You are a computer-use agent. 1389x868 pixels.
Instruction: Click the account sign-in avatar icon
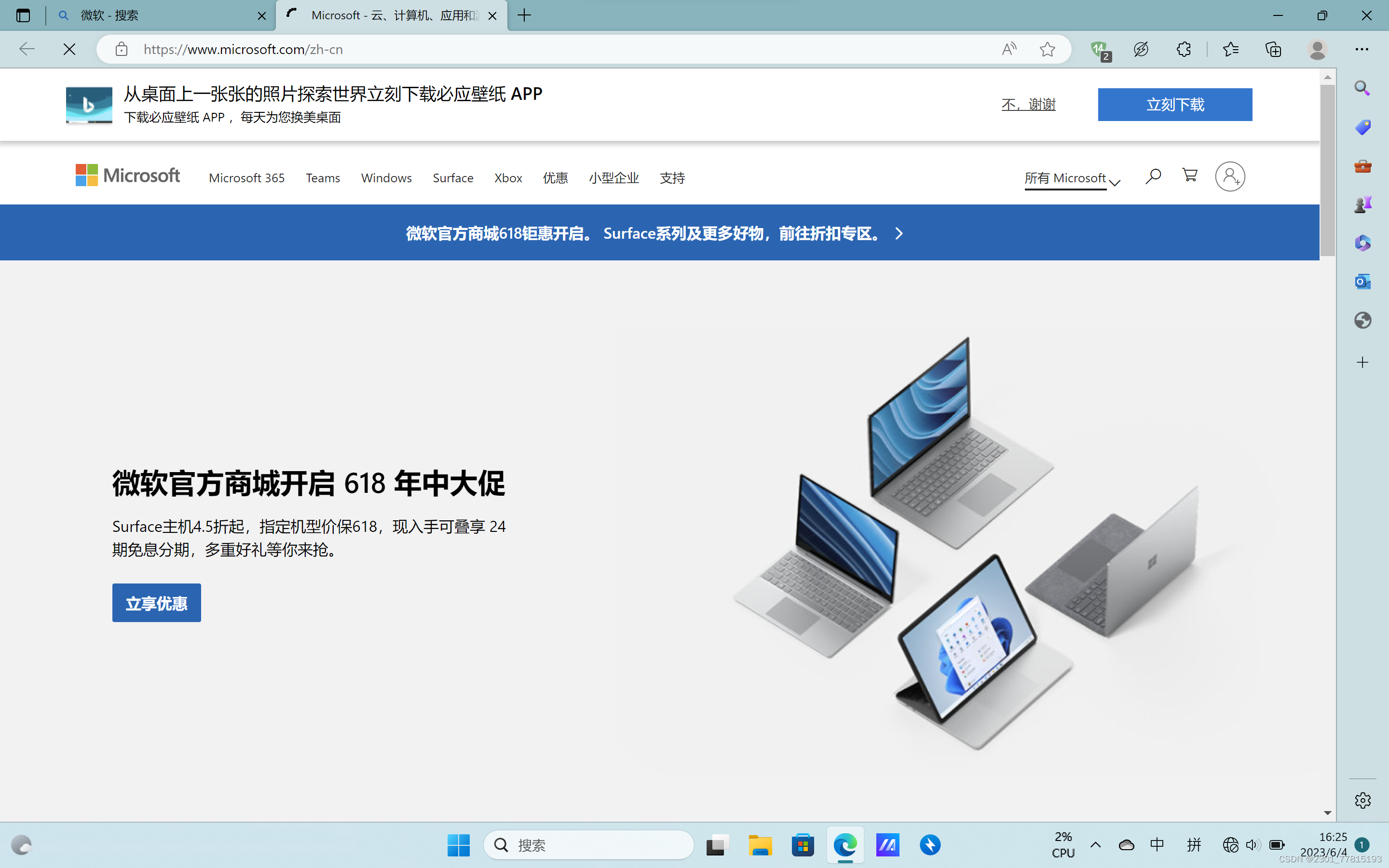[x=1229, y=177]
